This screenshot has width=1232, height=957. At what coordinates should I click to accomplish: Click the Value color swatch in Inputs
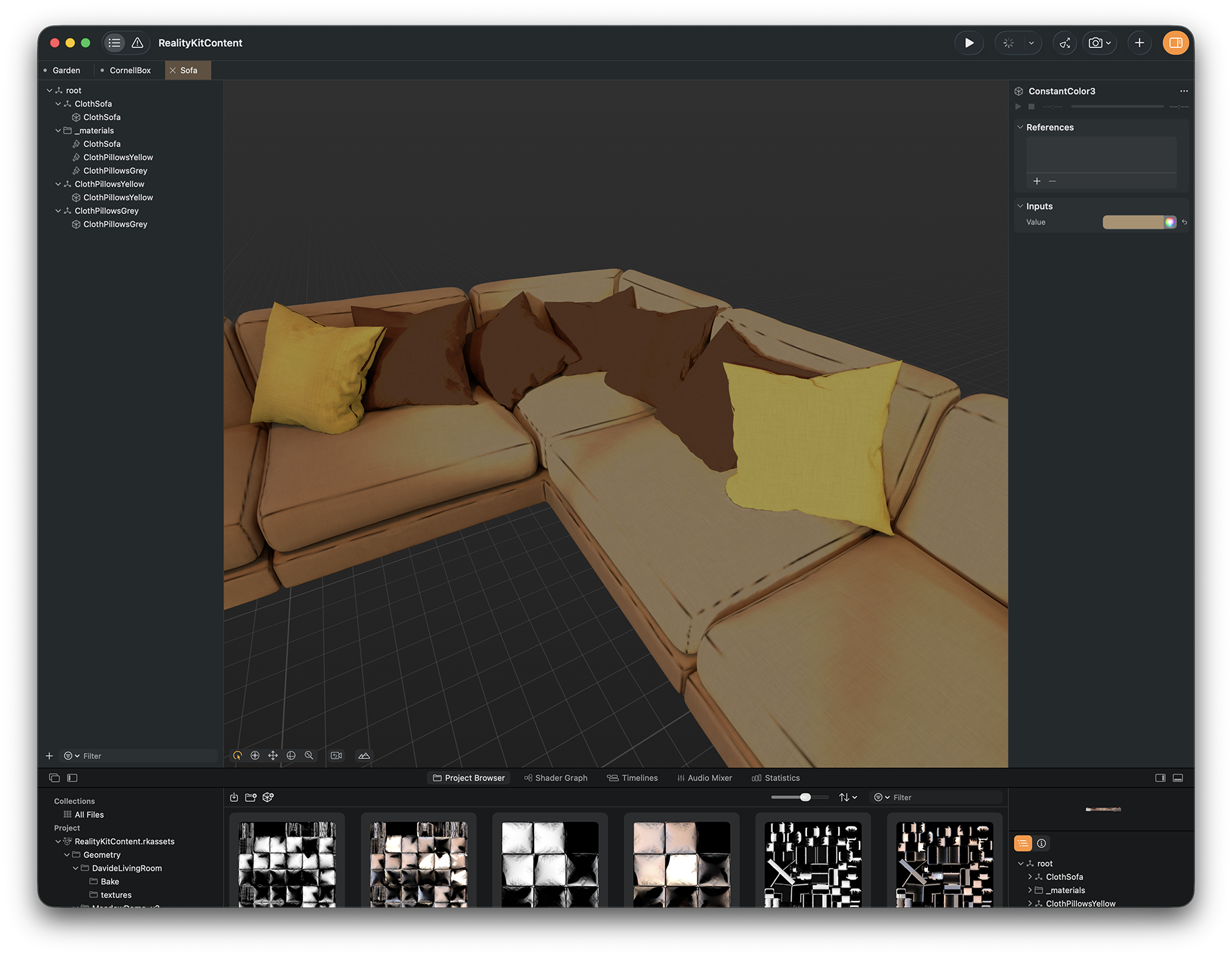tap(1133, 222)
